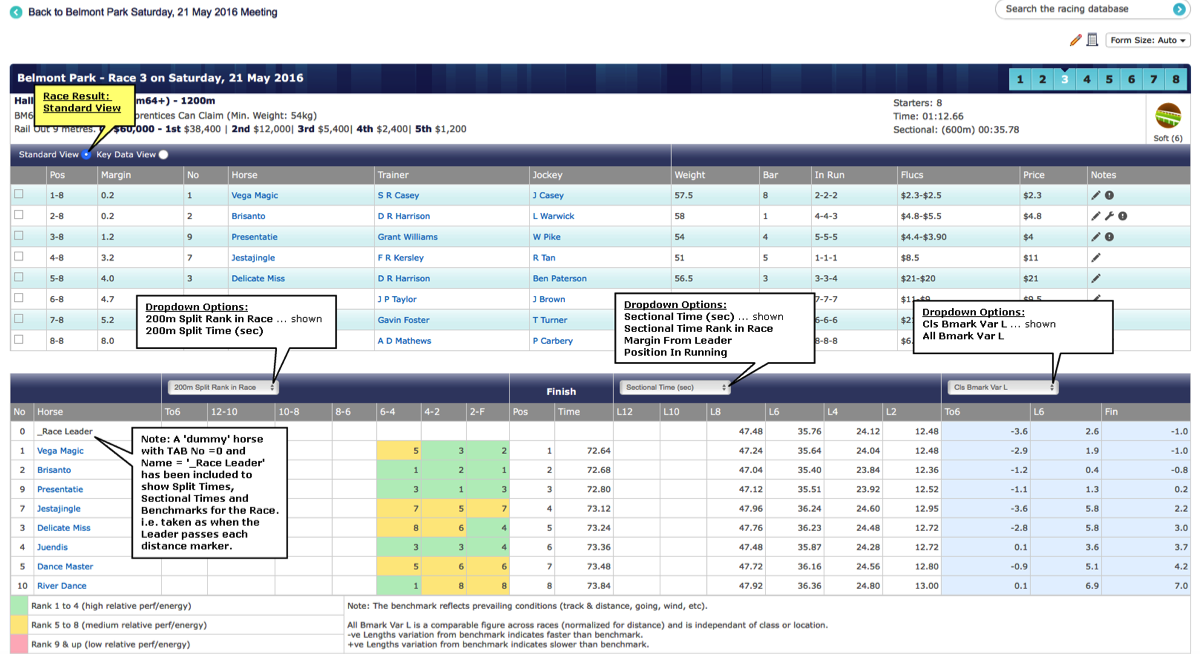Check the box next to Delicate Miss
Image resolution: width=1200 pixels, height=654 pixels.
[x=19, y=278]
